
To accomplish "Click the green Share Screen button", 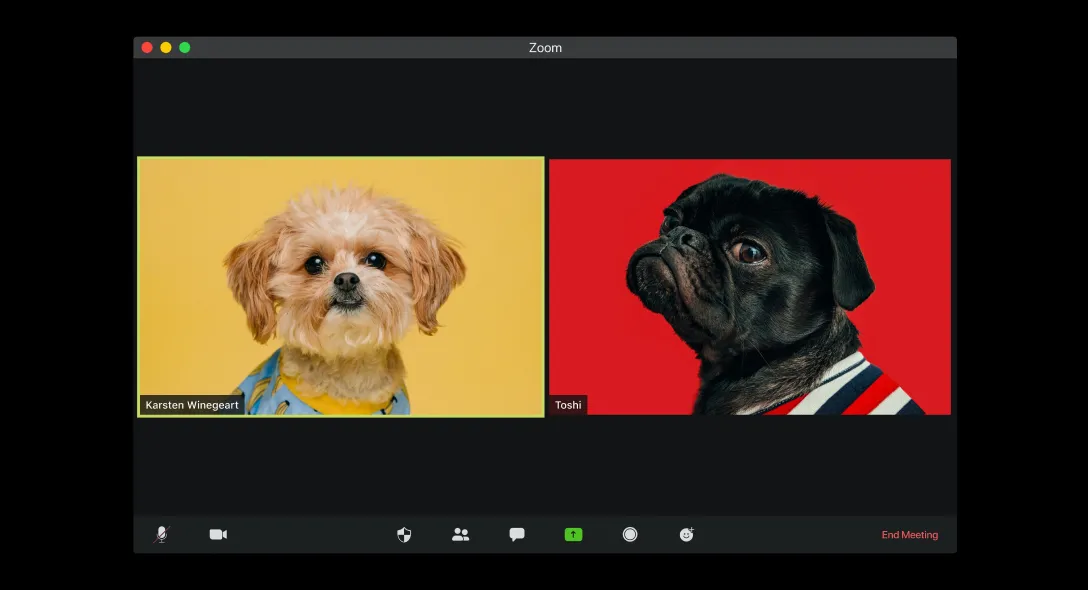I will coord(573,534).
